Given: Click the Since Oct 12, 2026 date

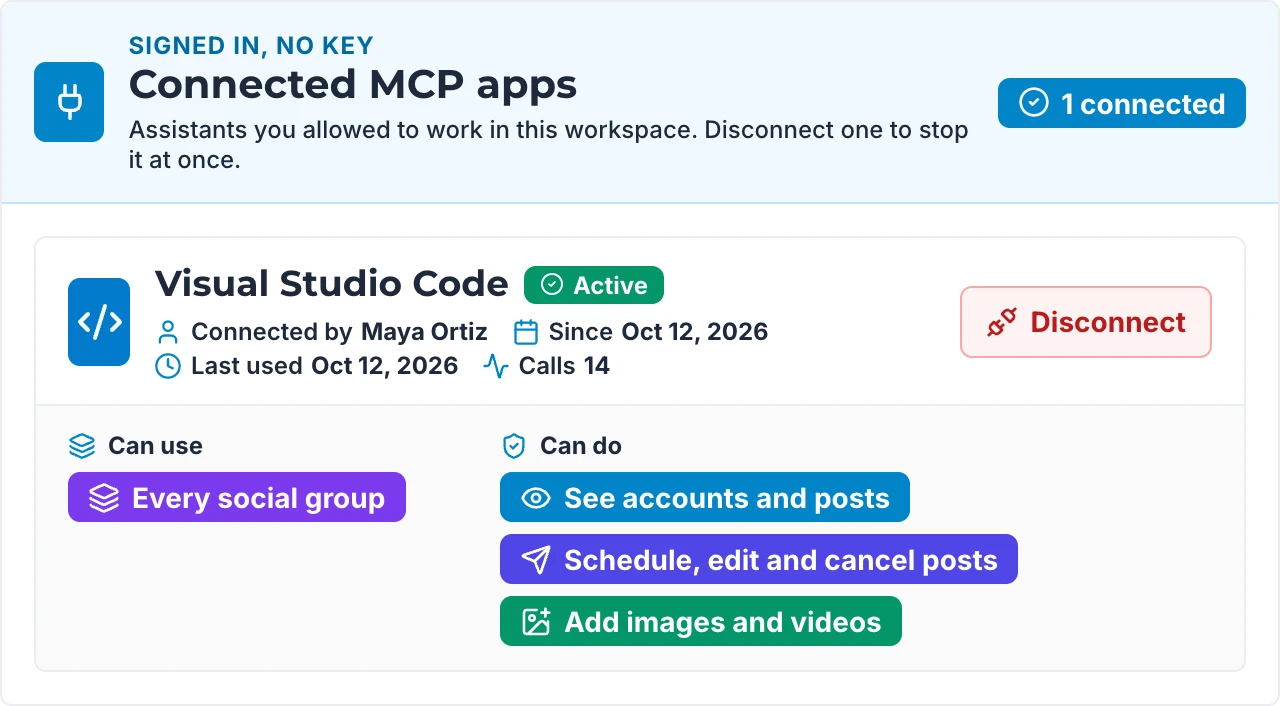Looking at the screenshot, I should 695,332.
